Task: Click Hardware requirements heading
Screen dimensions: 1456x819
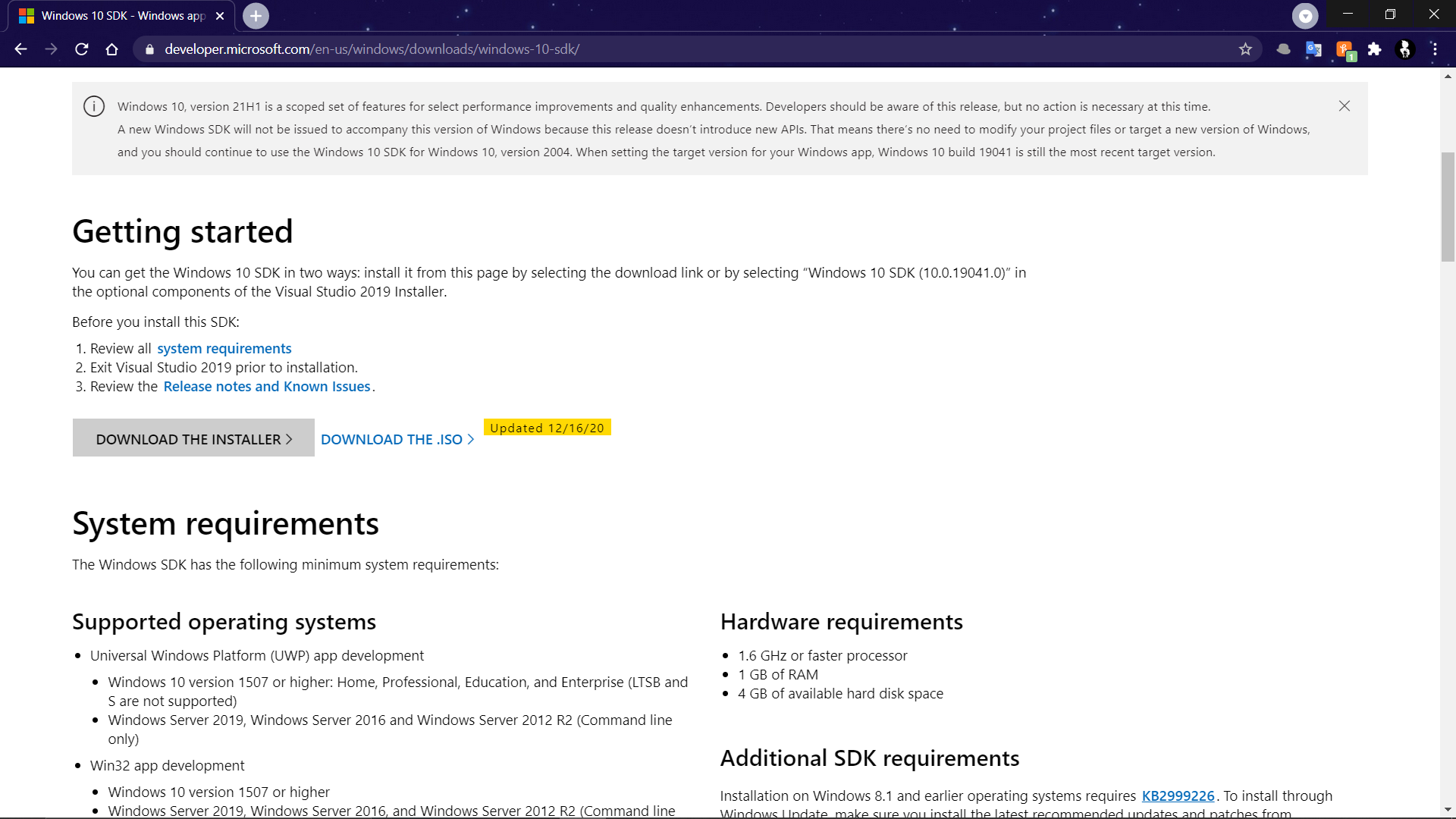Action: tap(841, 622)
